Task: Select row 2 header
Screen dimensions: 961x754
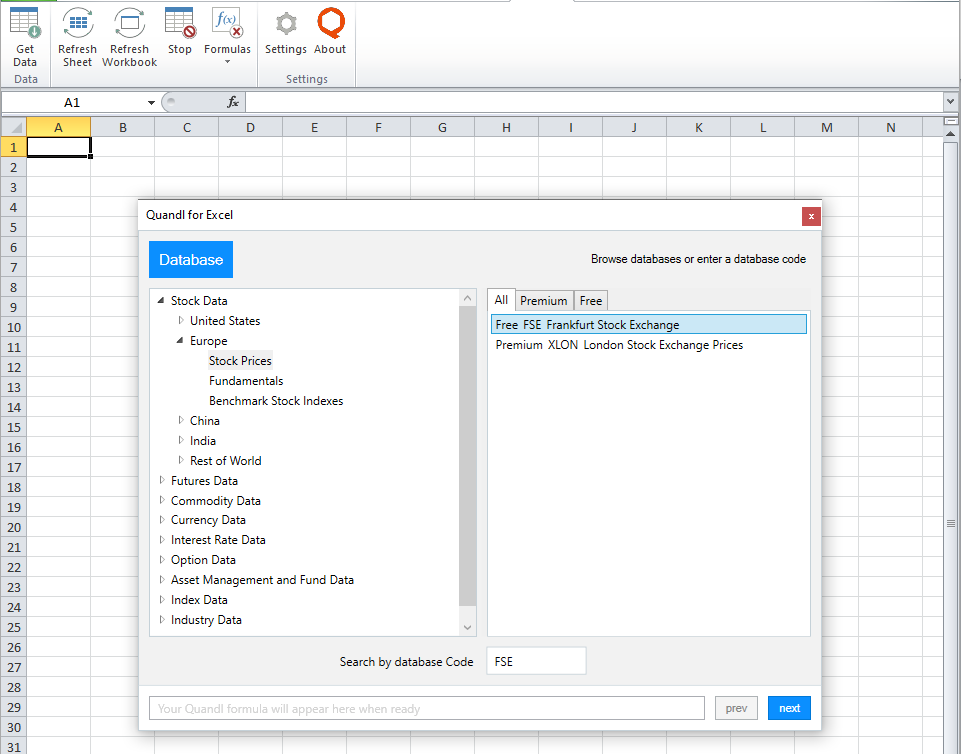Action: click(13, 167)
